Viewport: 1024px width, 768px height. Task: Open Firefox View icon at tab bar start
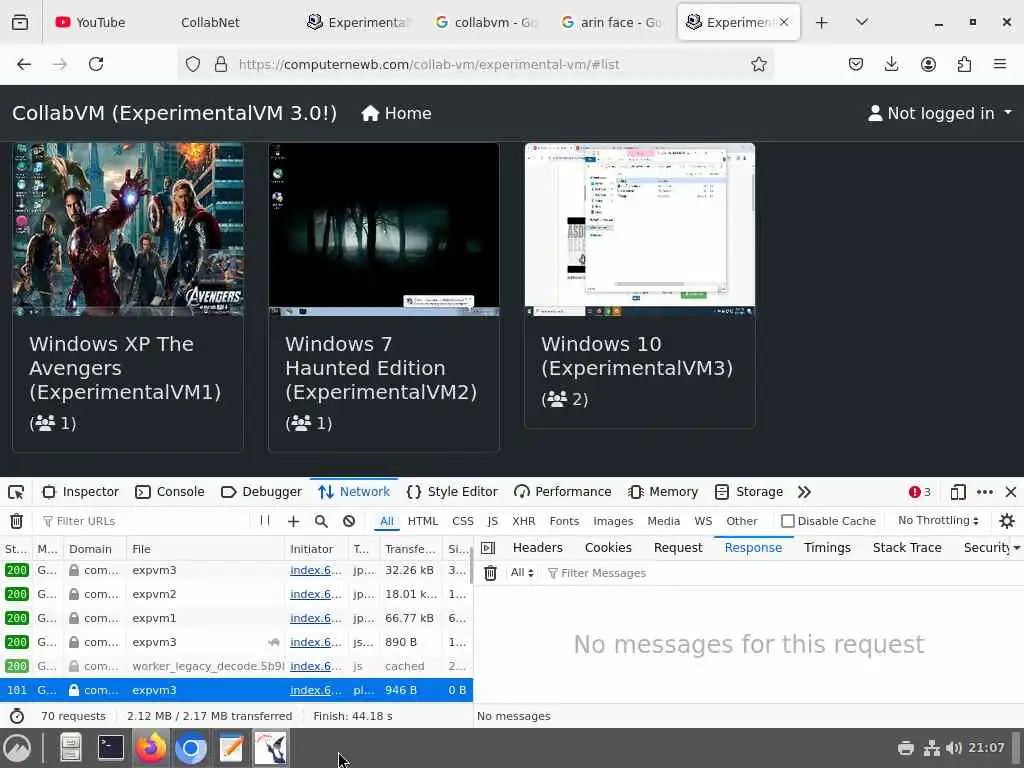tap(20, 22)
